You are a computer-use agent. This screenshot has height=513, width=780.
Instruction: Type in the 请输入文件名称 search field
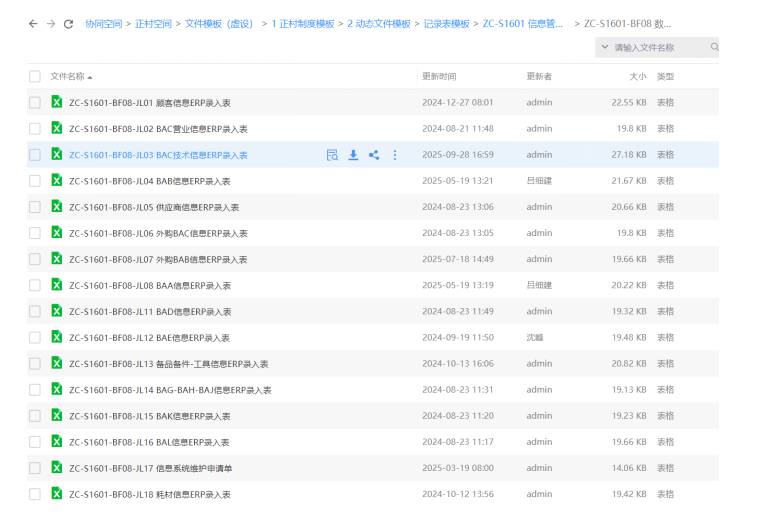click(x=658, y=47)
